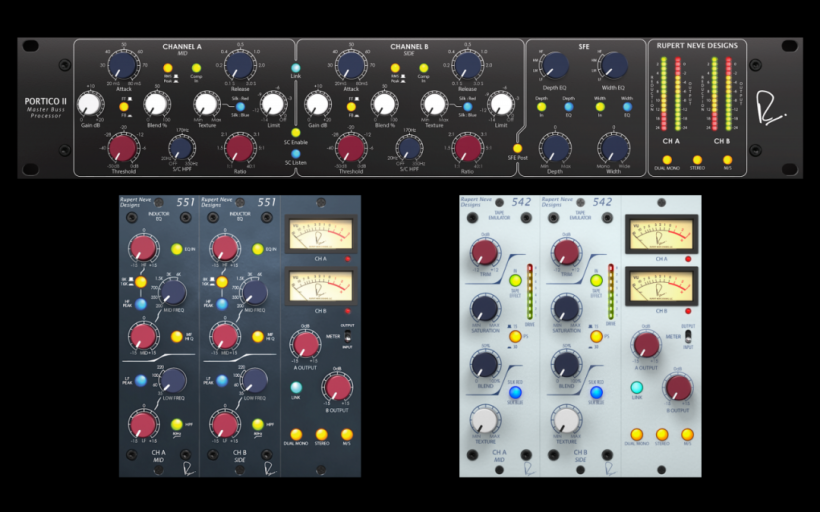Click the Channel A Release knob
Image resolution: width=820 pixels, height=512 pixels.
click(x=240, y=65)
